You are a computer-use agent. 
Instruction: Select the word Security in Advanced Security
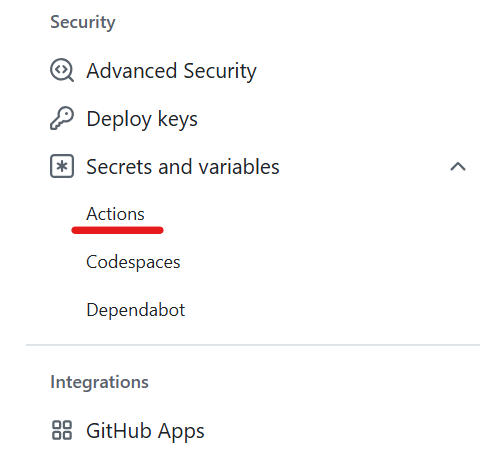click(220, 71)
